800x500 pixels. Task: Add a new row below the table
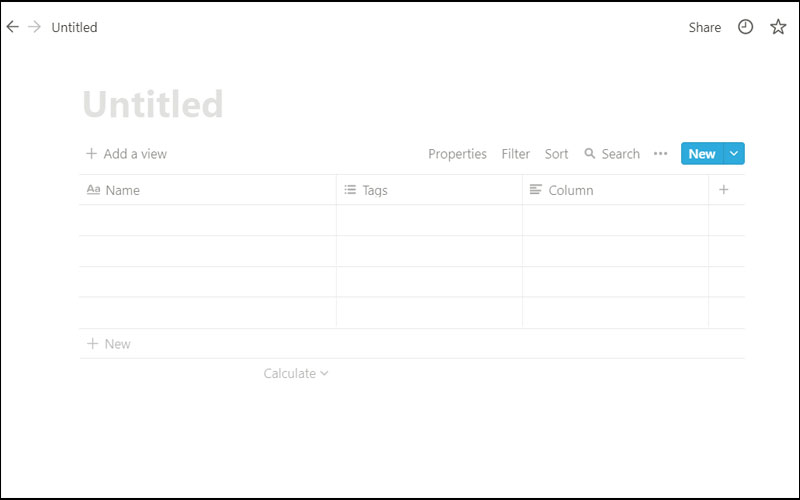click(110, 344)
